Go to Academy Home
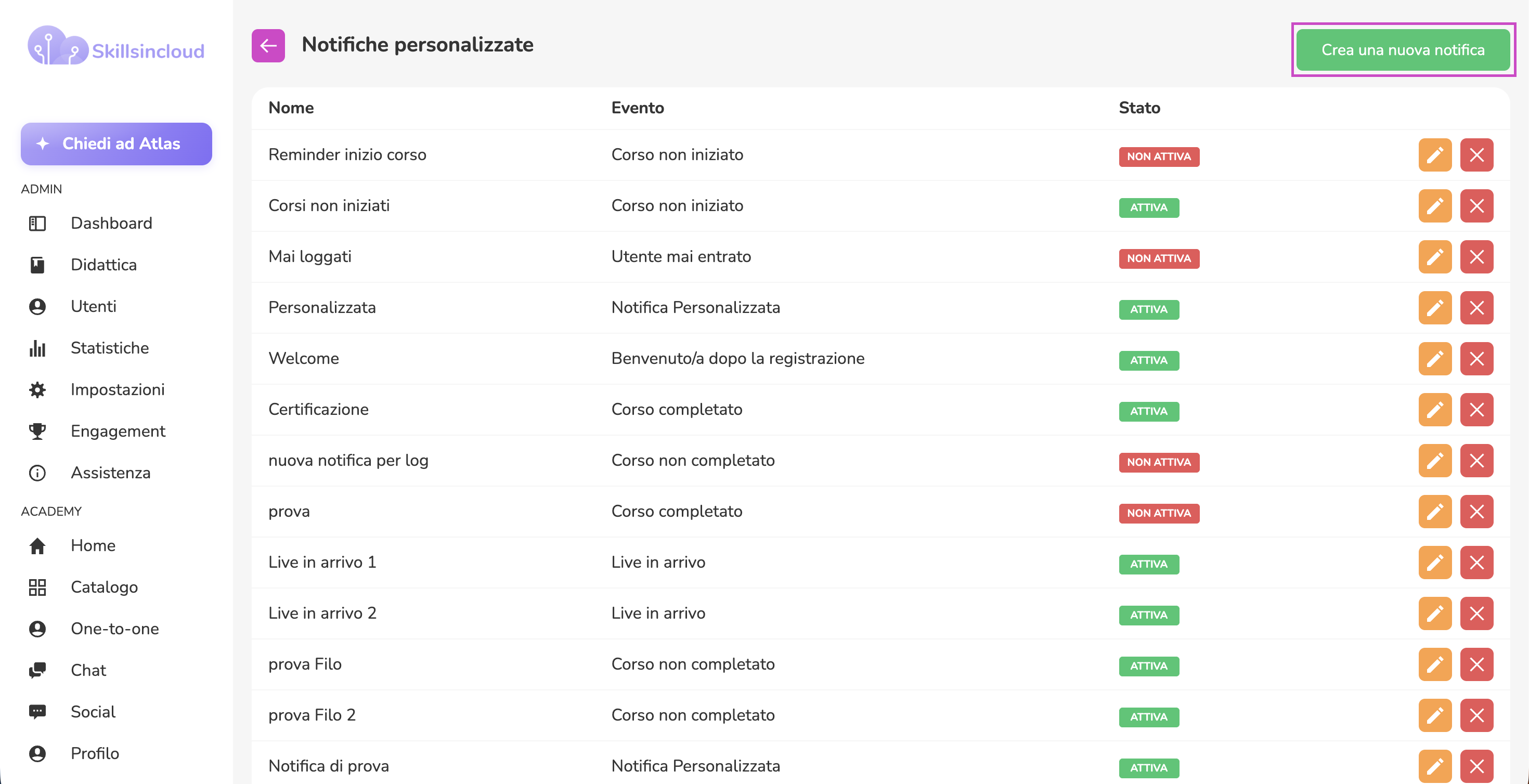 point(93,545)
